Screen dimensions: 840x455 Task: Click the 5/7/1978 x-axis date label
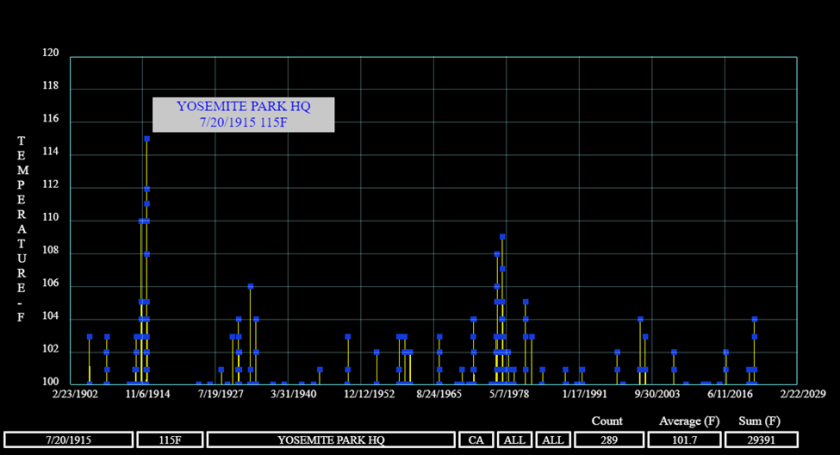[x=507, y=394]
